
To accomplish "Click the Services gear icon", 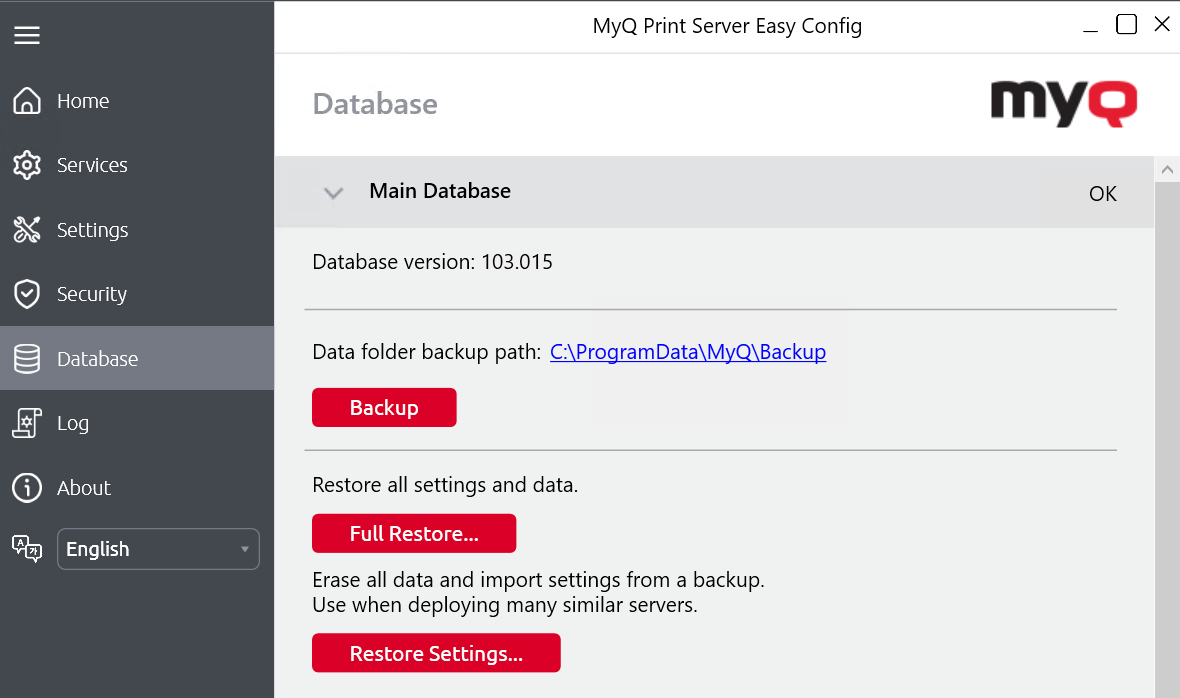I will (x=27, y=165).
